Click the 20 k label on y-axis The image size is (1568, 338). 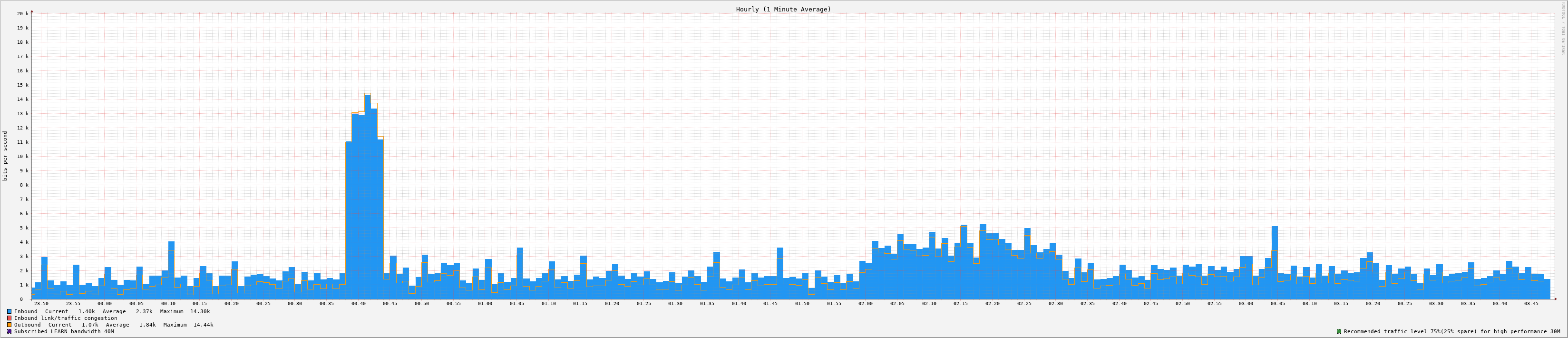pos(22,13)
